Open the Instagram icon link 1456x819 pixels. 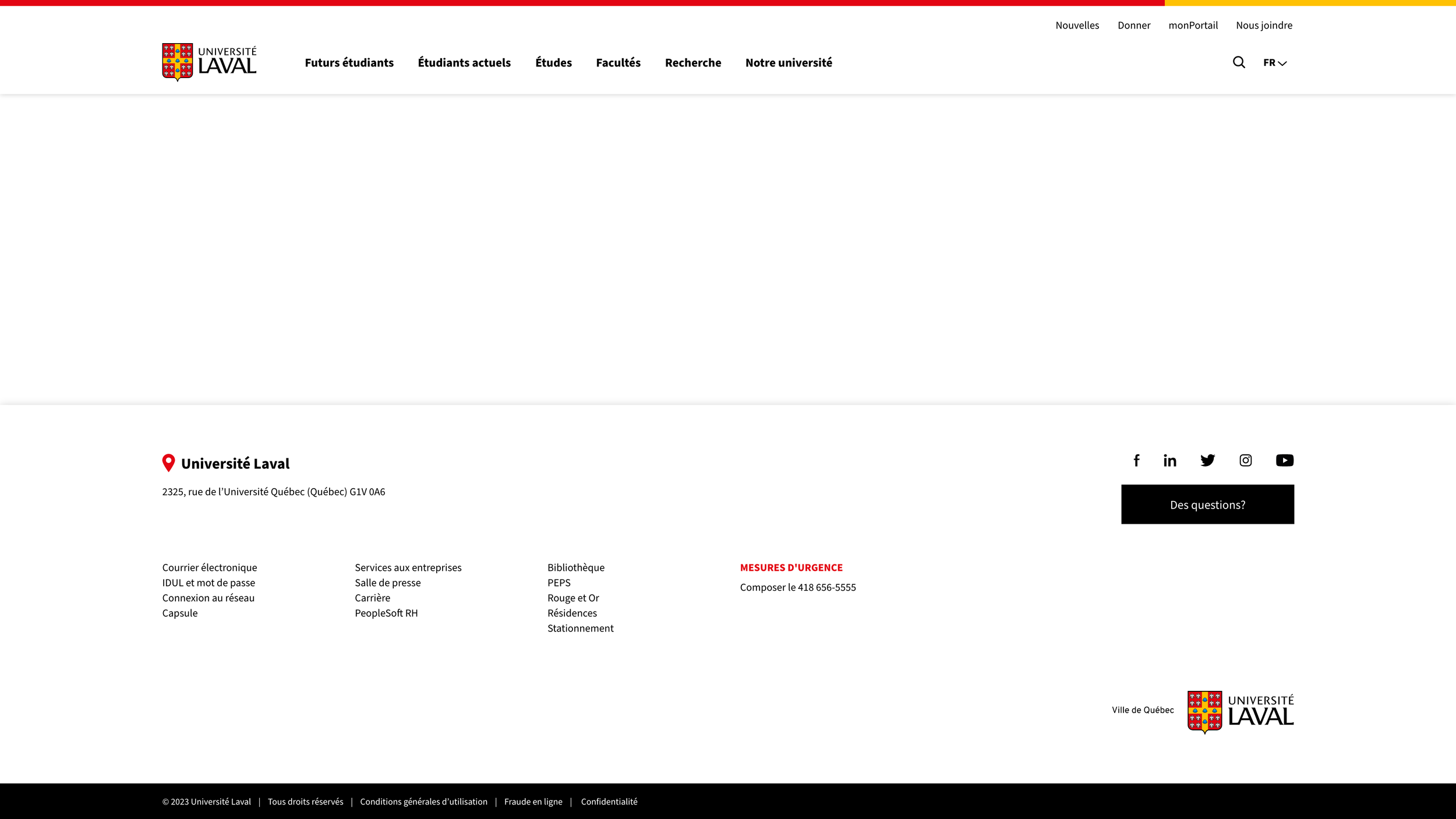pos(1245,461)
